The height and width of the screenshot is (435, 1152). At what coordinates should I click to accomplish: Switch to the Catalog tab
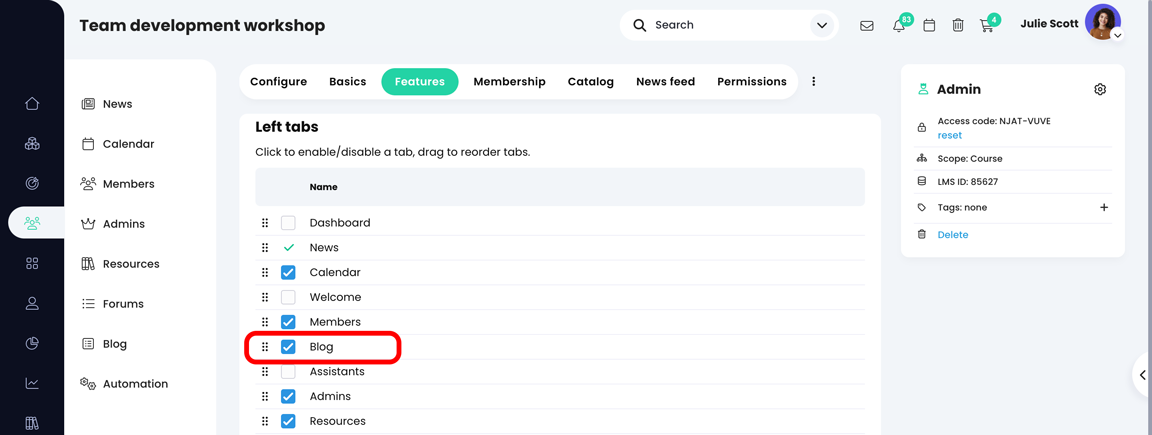point(591,82)
